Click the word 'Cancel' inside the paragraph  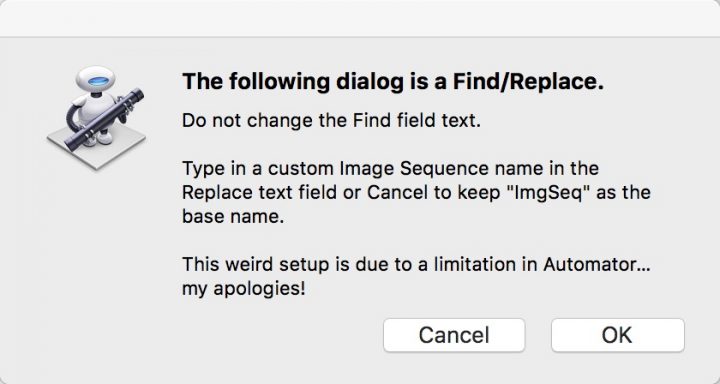point(397,192)
